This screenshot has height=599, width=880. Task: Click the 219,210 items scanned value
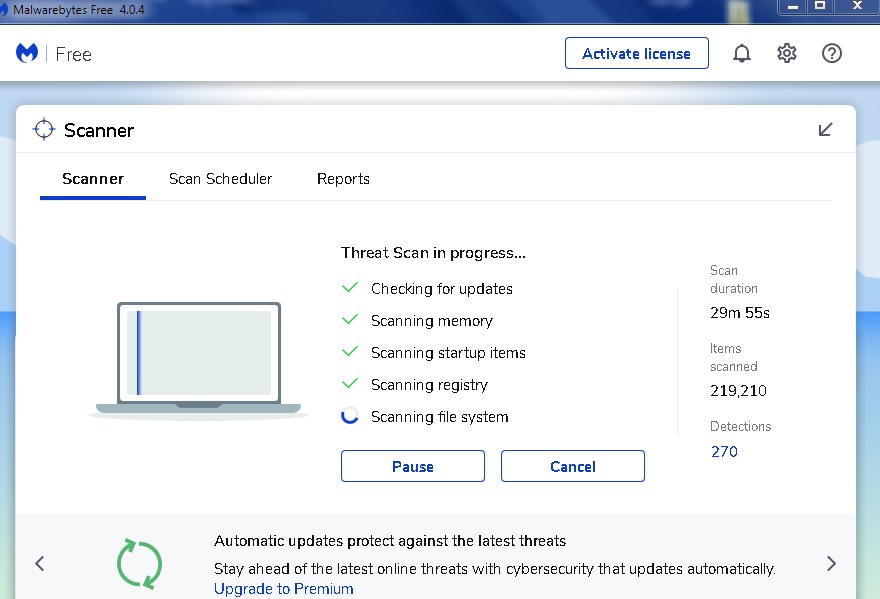738,391
